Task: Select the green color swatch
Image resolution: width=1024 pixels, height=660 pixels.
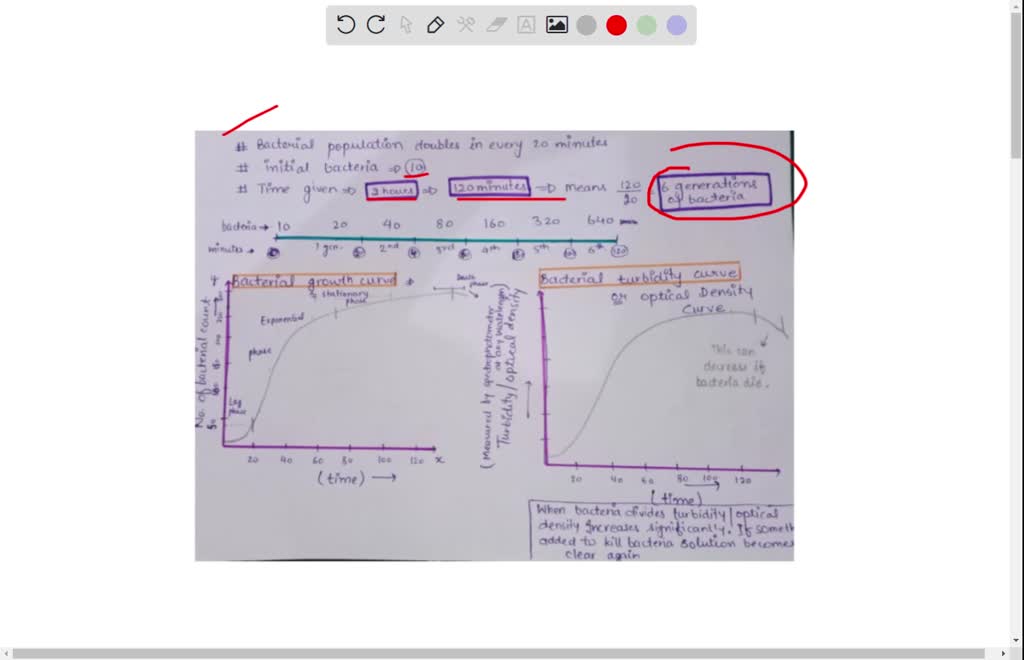Action: click(x=646, y=24)
